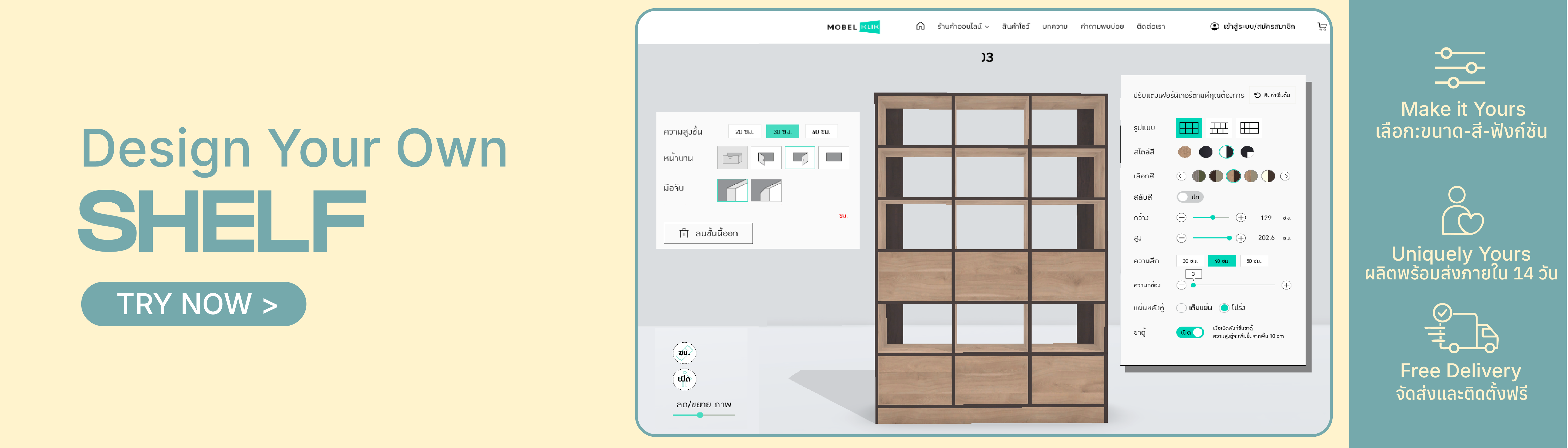Select the full grid layout pattern icon
1568x448 pixels.
point(1188,128)
